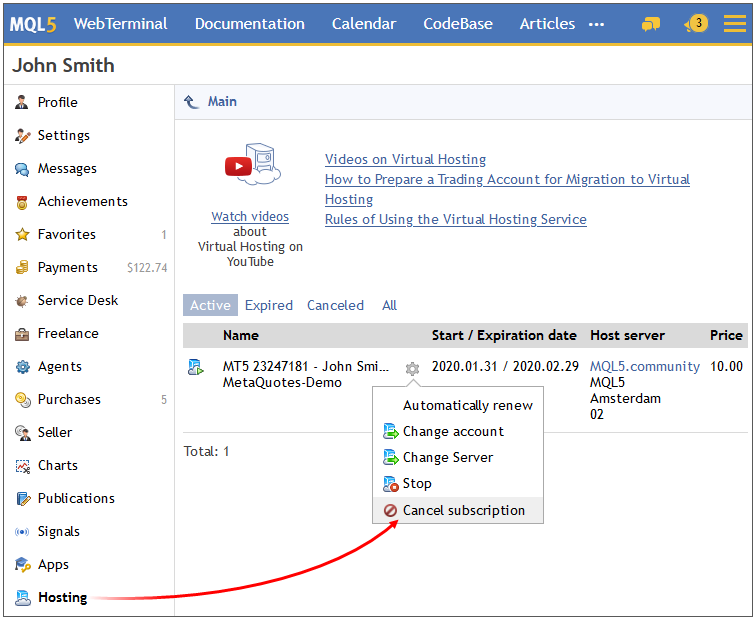
Task: Click the Favorites count 1
Action: click(x=164, y=235)
